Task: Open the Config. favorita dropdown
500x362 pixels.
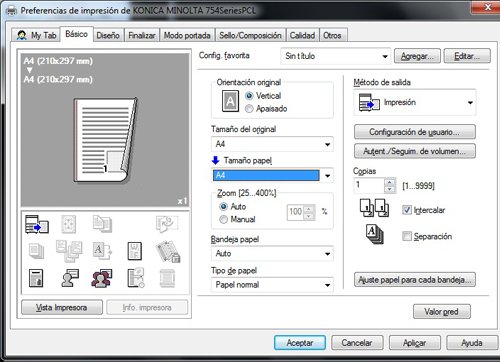Action: coord(335,56)
